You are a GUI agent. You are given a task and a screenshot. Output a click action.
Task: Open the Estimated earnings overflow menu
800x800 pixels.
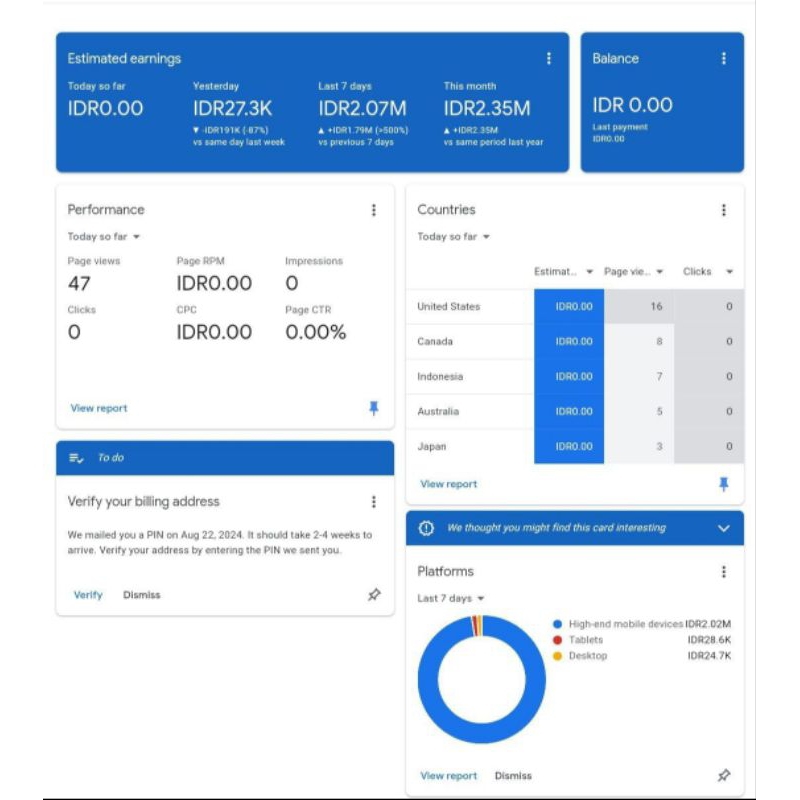click(x=548, y=58)
